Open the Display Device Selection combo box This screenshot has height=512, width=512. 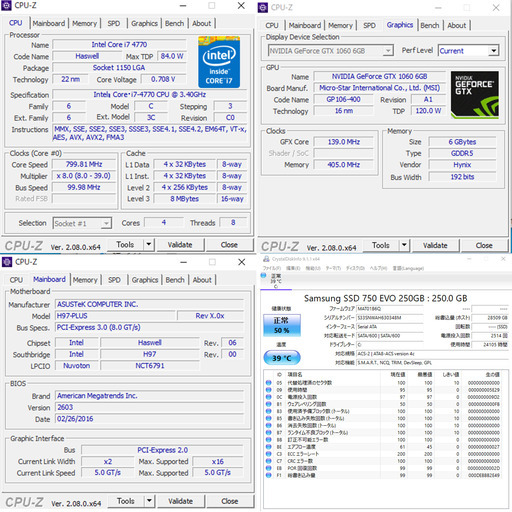tap(330, 51)
